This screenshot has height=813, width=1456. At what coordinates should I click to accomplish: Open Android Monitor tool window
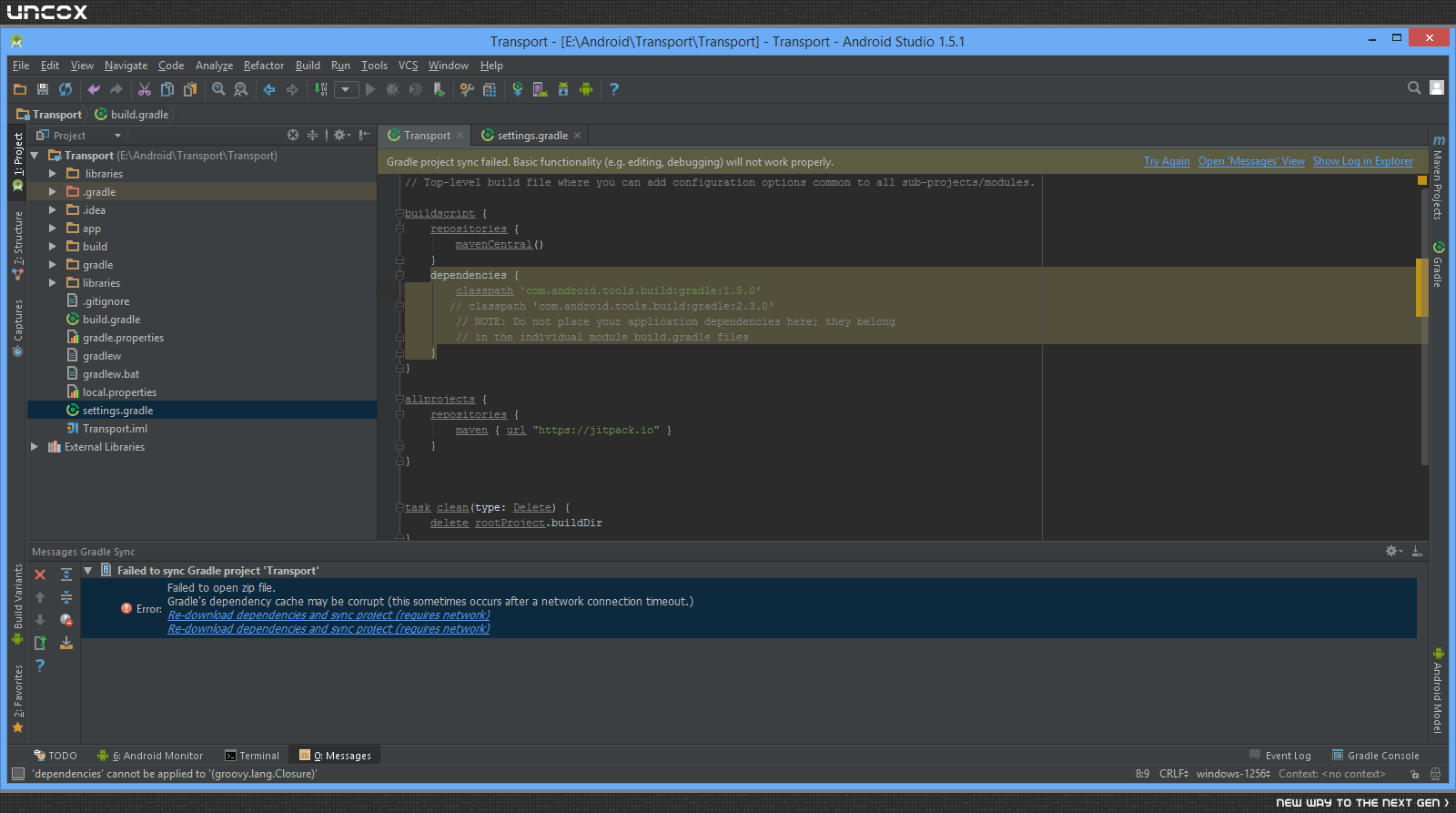pos(150,756)
